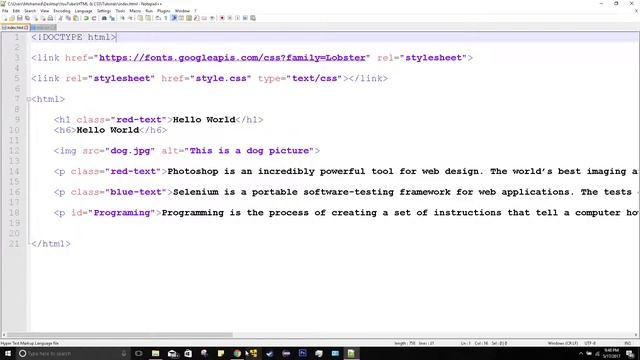Image resolution: width=640 pixels, height=360 pixels.
Task: Click the Open file toolbar icon
Action: pos(12,18)
